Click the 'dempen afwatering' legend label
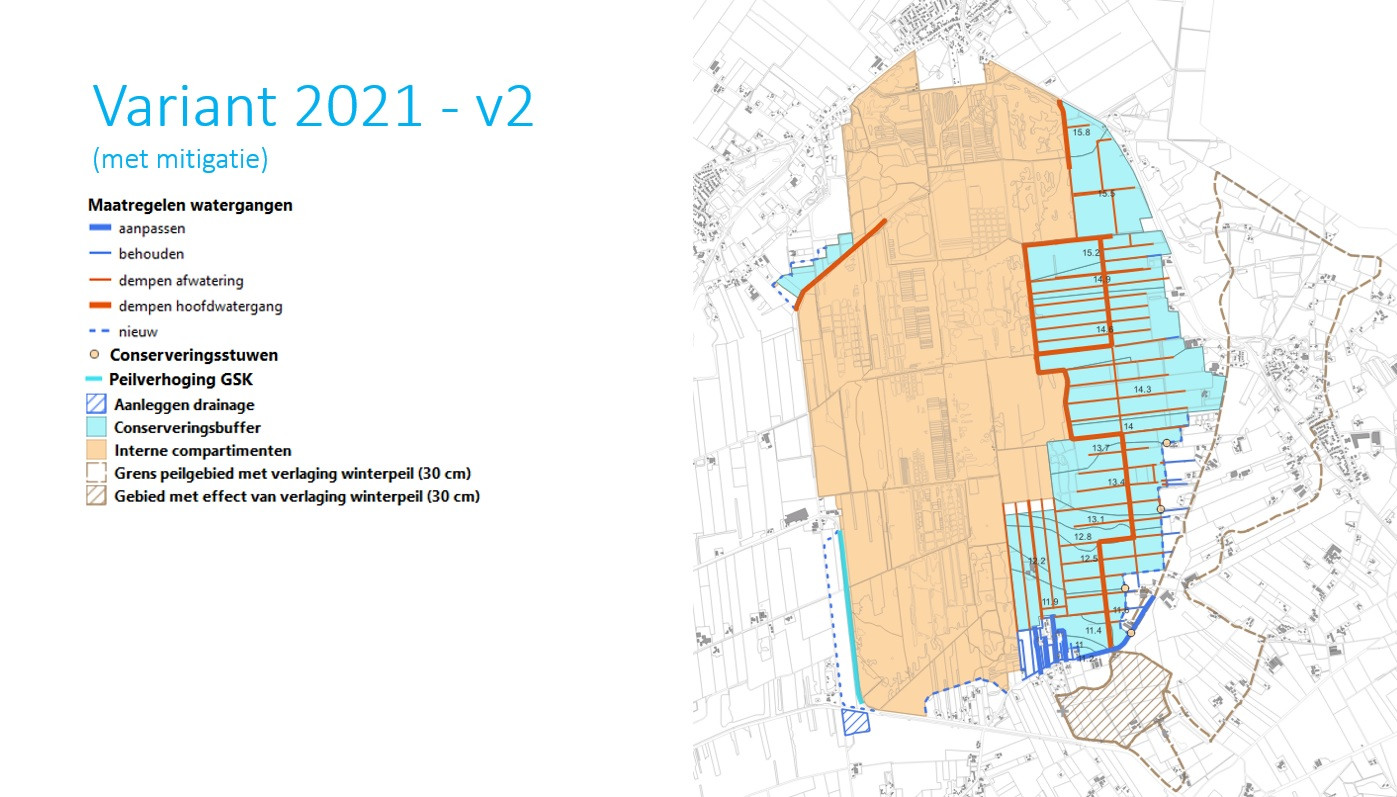Image resolution: width=1397 pixels, height=797 pixels. [180, 281]
